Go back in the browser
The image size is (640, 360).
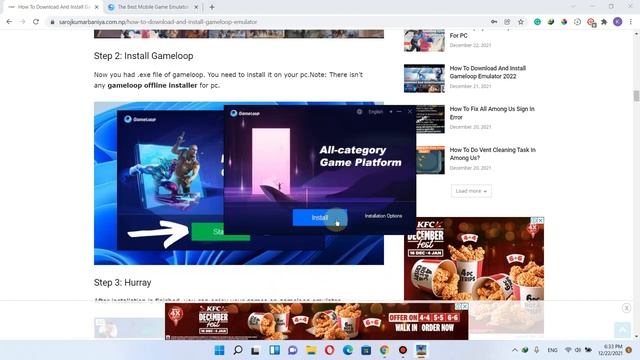pyautogui.click(x=9, y=22)
